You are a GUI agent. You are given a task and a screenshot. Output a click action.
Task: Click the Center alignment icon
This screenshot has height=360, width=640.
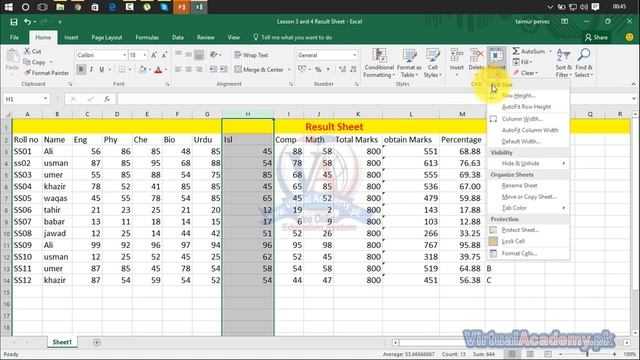pyautogui.click(x=189, y=69)
